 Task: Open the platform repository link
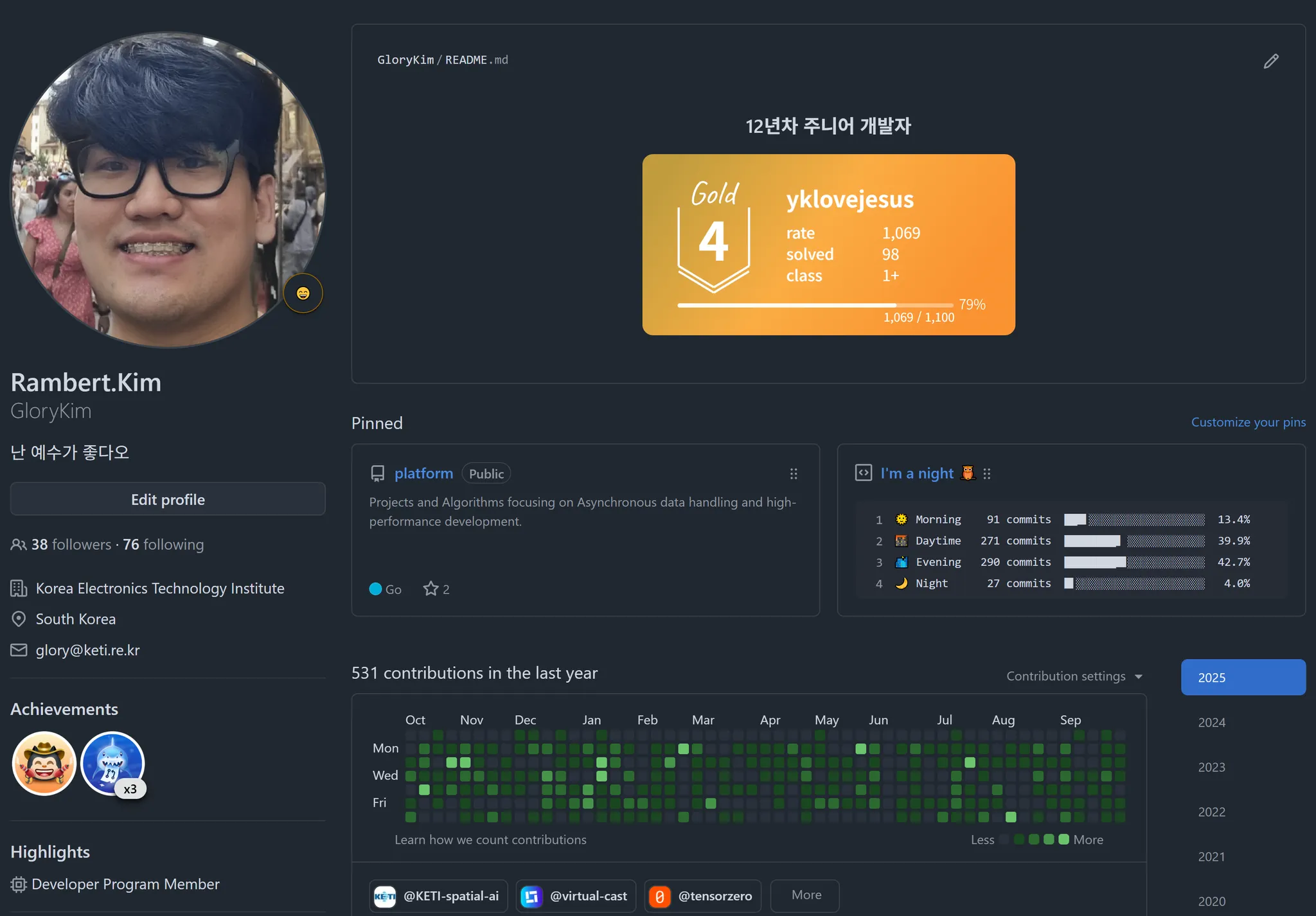[423, 473]
